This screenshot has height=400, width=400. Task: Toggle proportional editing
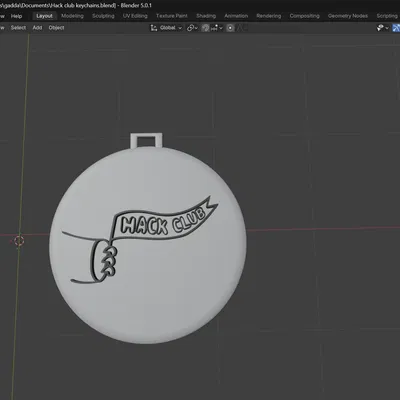pos(230,28)
